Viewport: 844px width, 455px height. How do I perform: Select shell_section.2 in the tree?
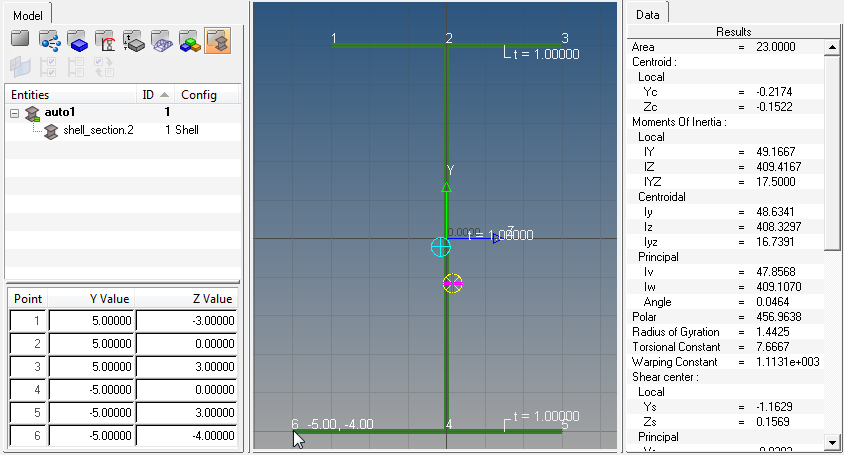click(98, 130)
